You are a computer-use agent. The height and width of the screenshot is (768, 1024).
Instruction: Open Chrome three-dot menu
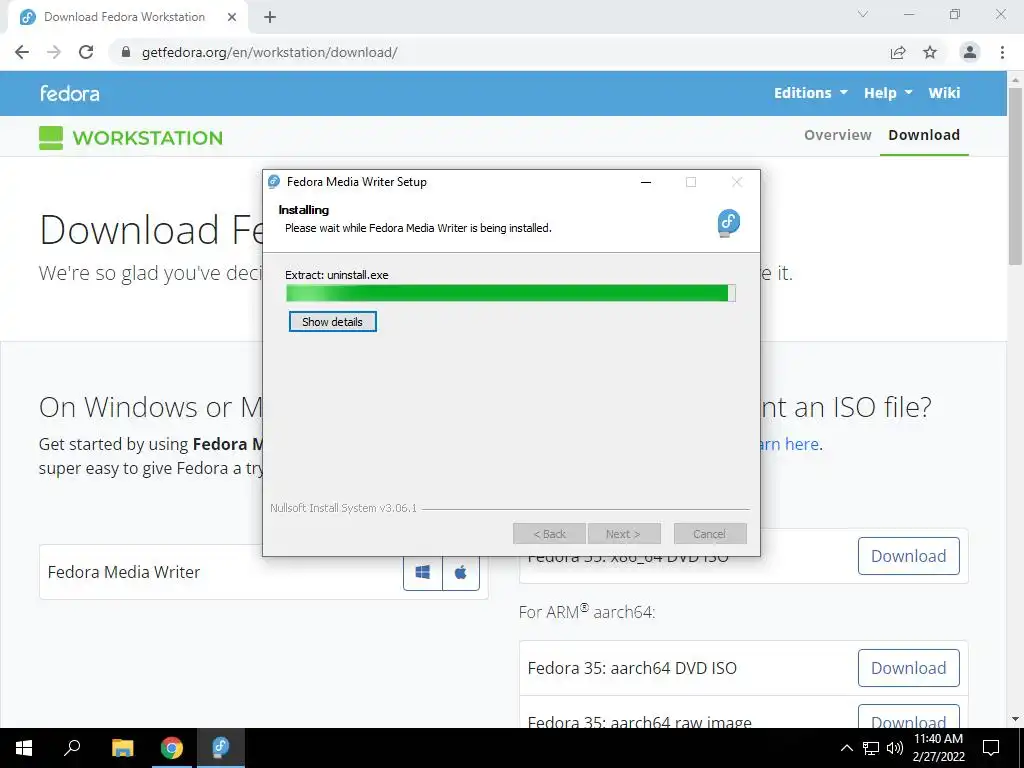tap(1002, 52)
